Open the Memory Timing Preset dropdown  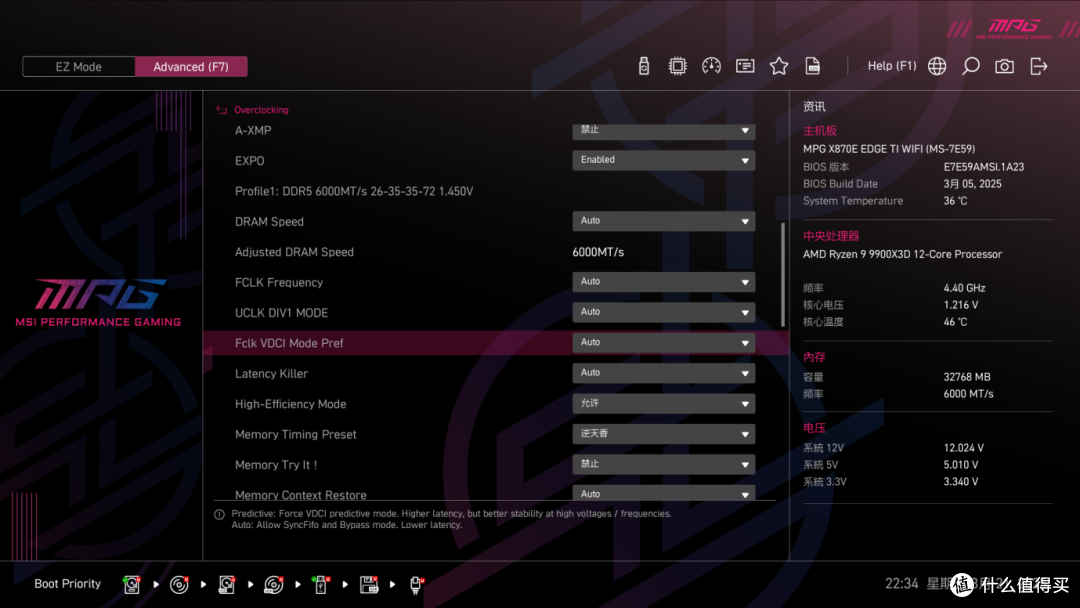tap(663, 434)
